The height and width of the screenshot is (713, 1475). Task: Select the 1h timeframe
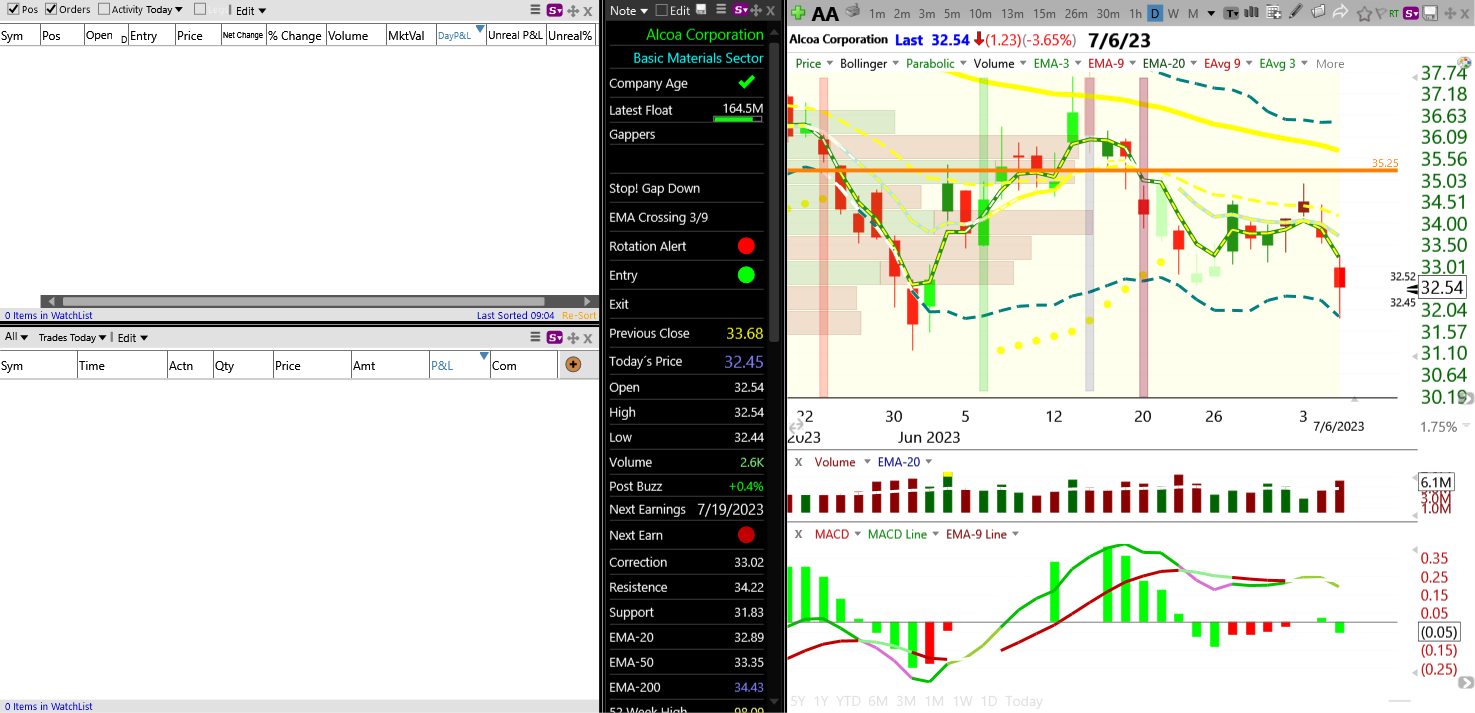(1135, 13)
